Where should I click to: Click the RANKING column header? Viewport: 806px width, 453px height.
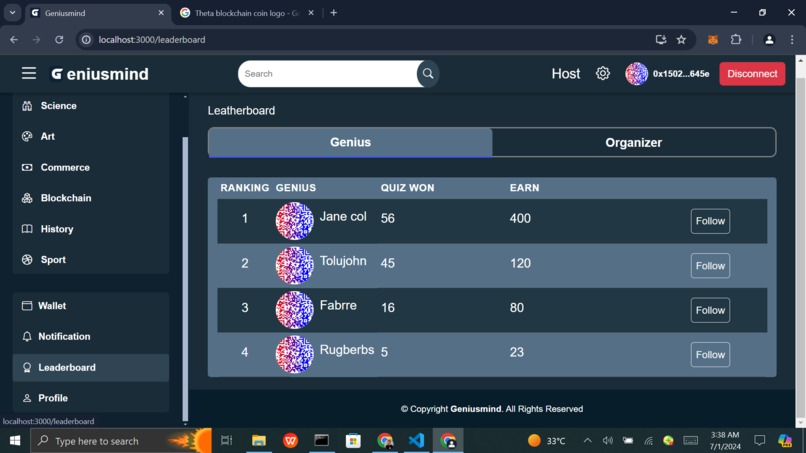coord(245,188)
